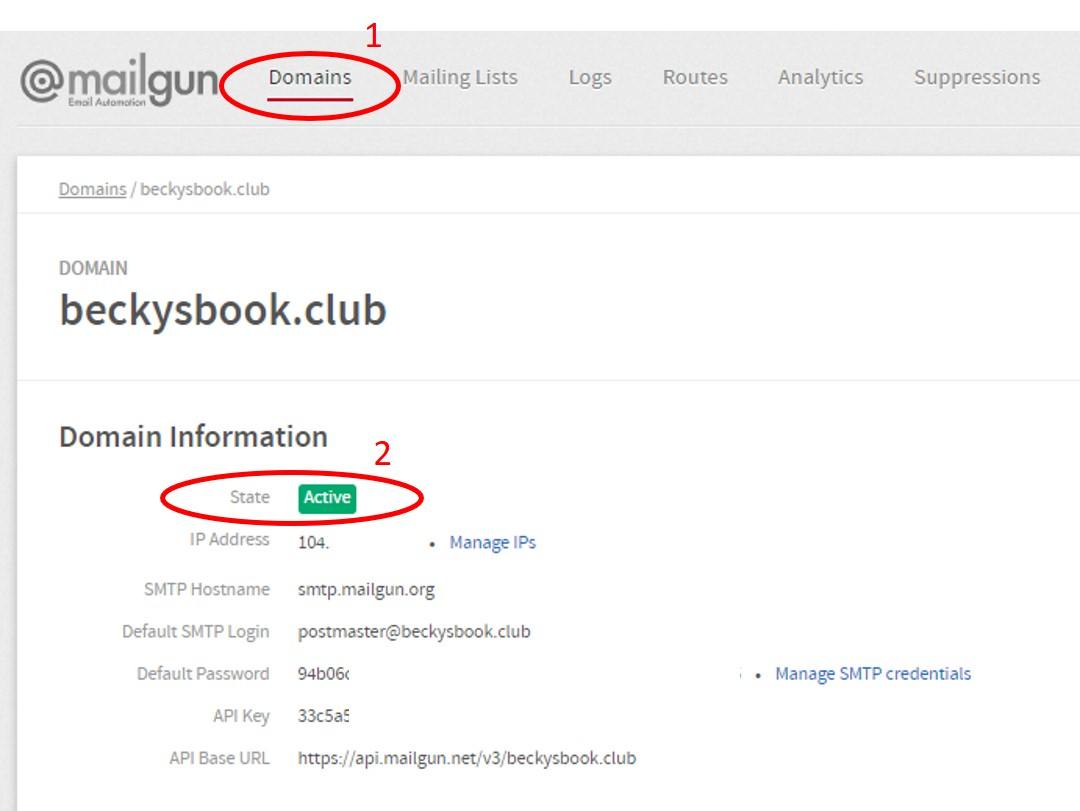The image size is (1080, 811).
Task: Click the Default SMTP Login label
Action: [x=196, y=632]
